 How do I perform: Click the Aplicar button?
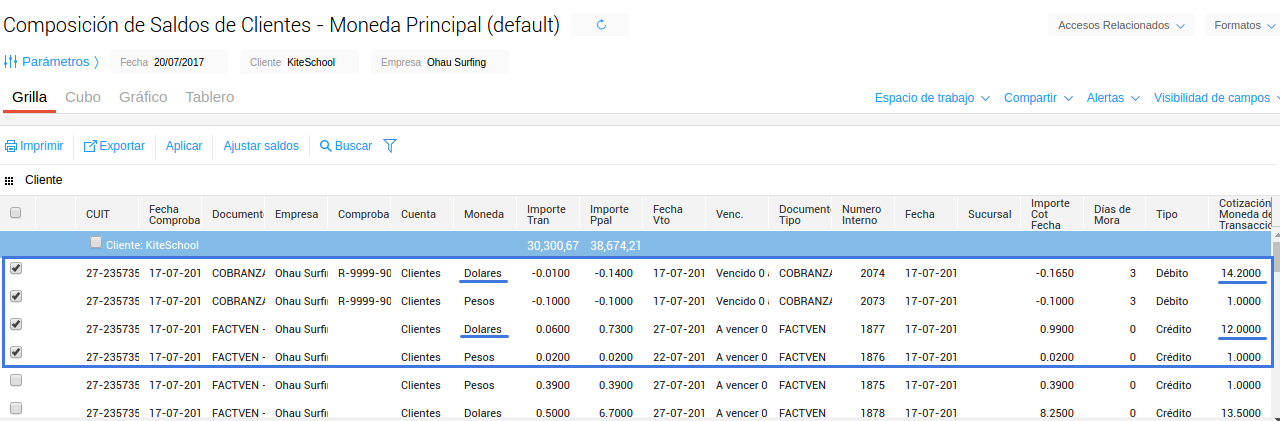pyautogui.click(x=184, y=146)
